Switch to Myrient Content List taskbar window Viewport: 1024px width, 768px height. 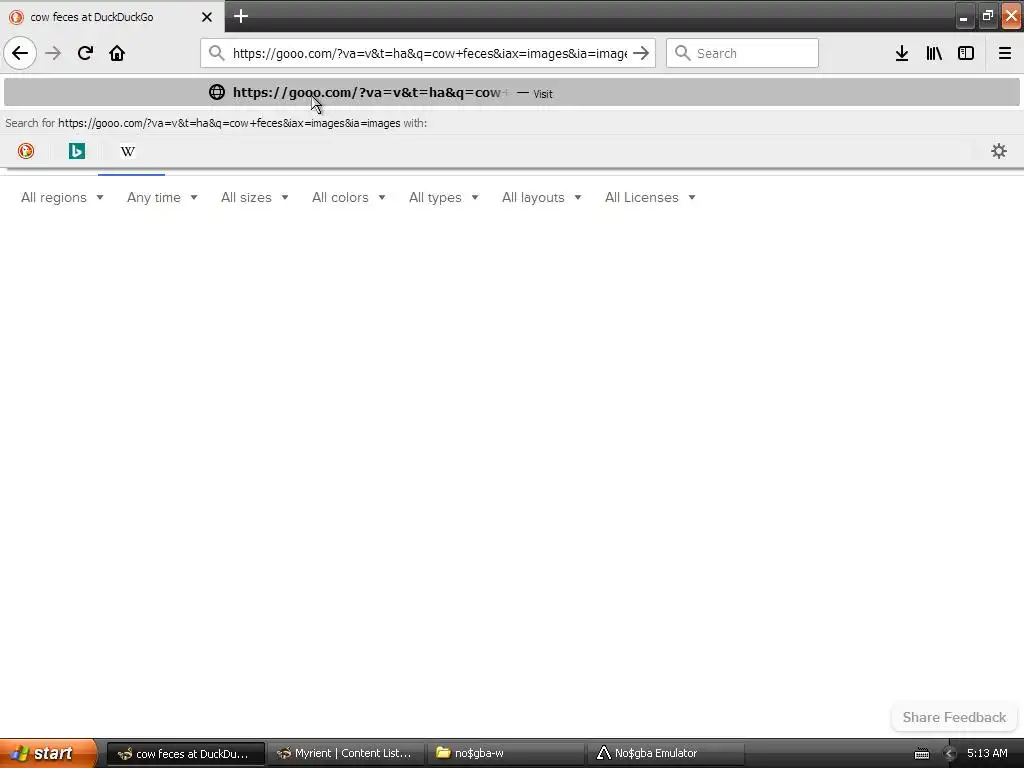[346, 753]
